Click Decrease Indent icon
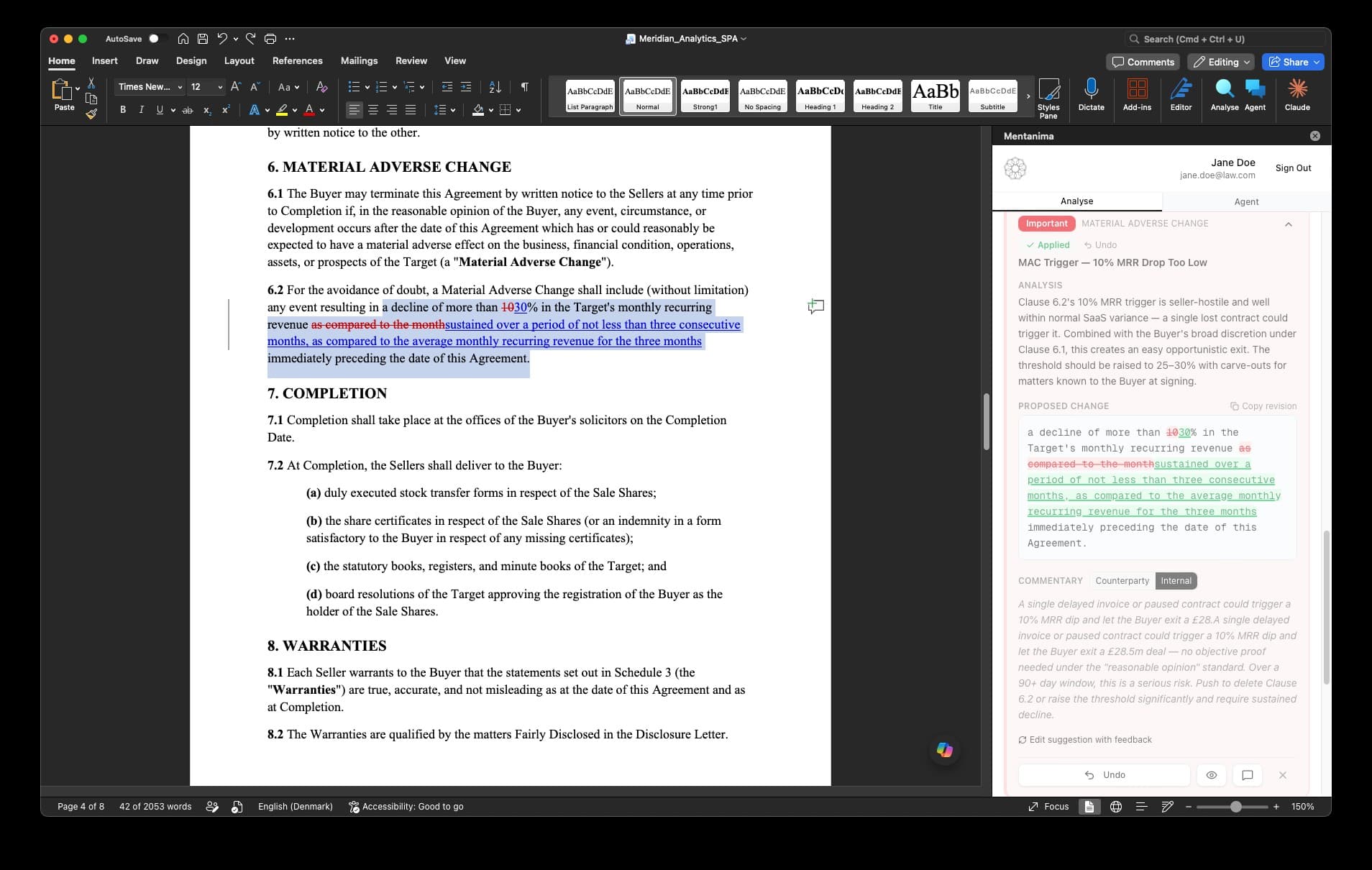 (447, 87)
